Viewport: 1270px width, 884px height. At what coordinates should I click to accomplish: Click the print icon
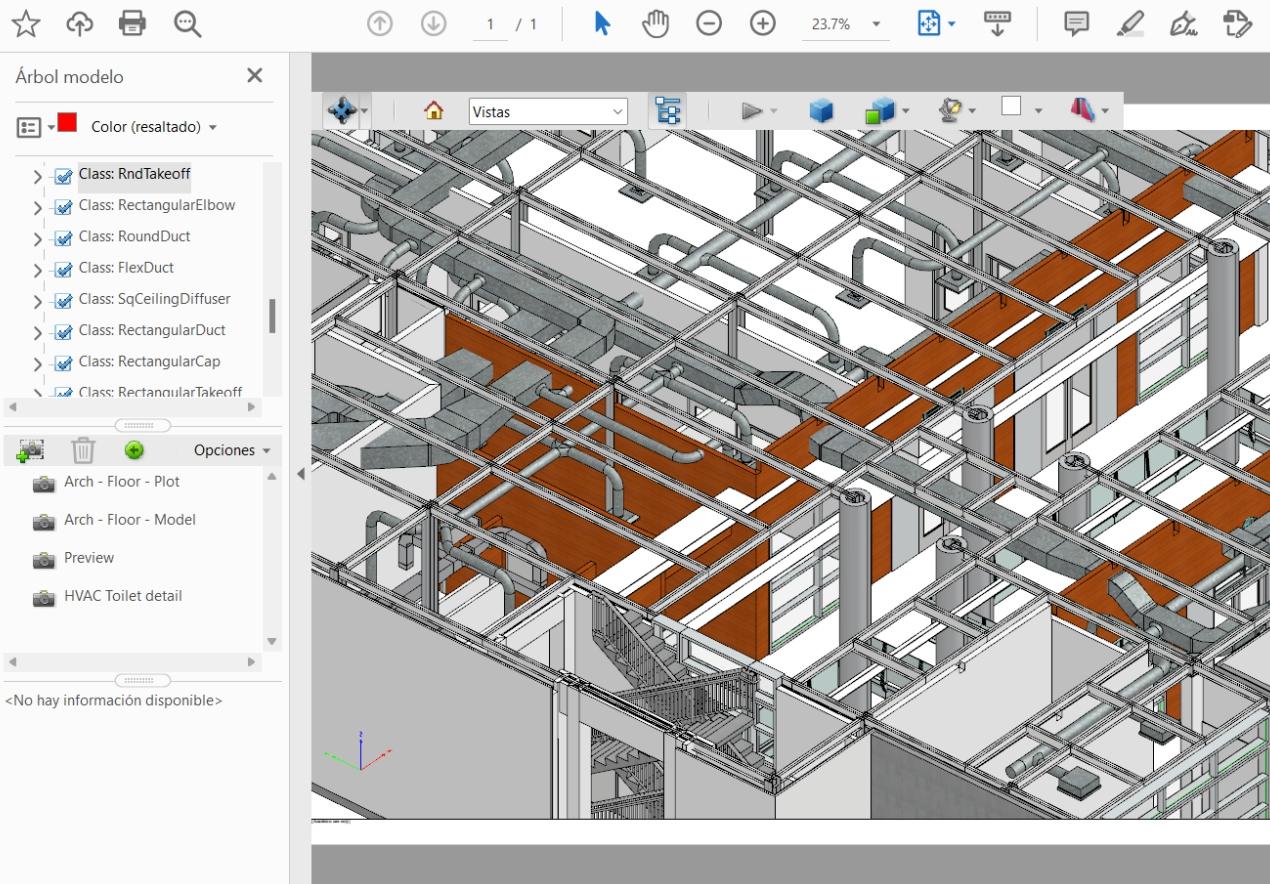pos(132,25)
